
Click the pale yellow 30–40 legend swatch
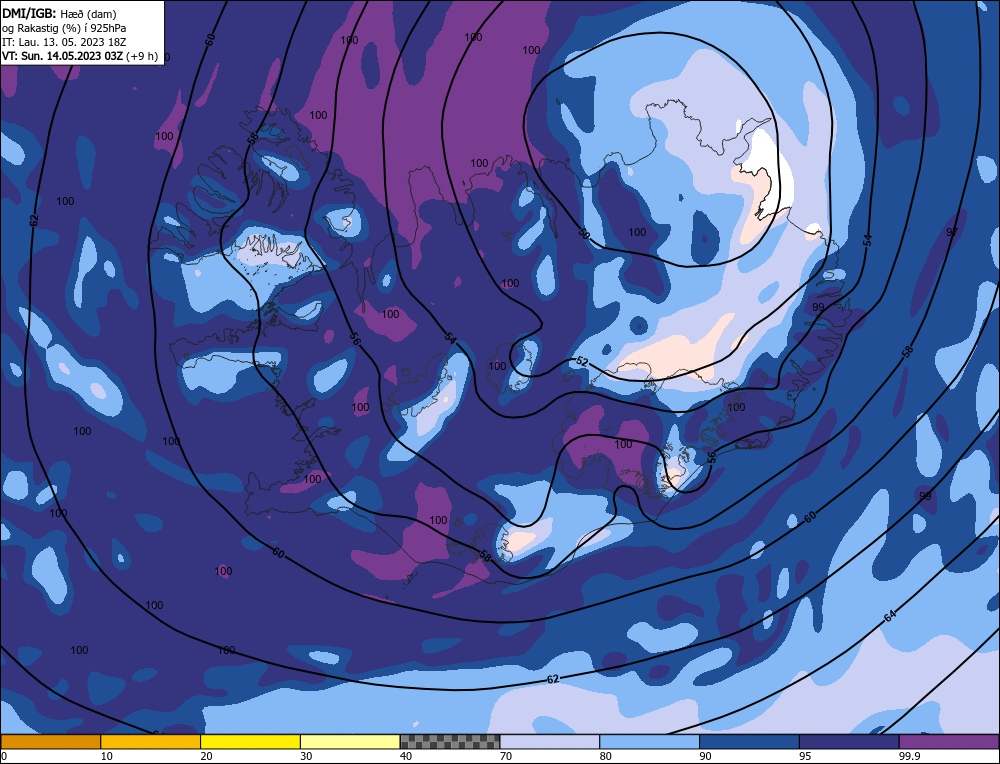click(x=350, y=741)
